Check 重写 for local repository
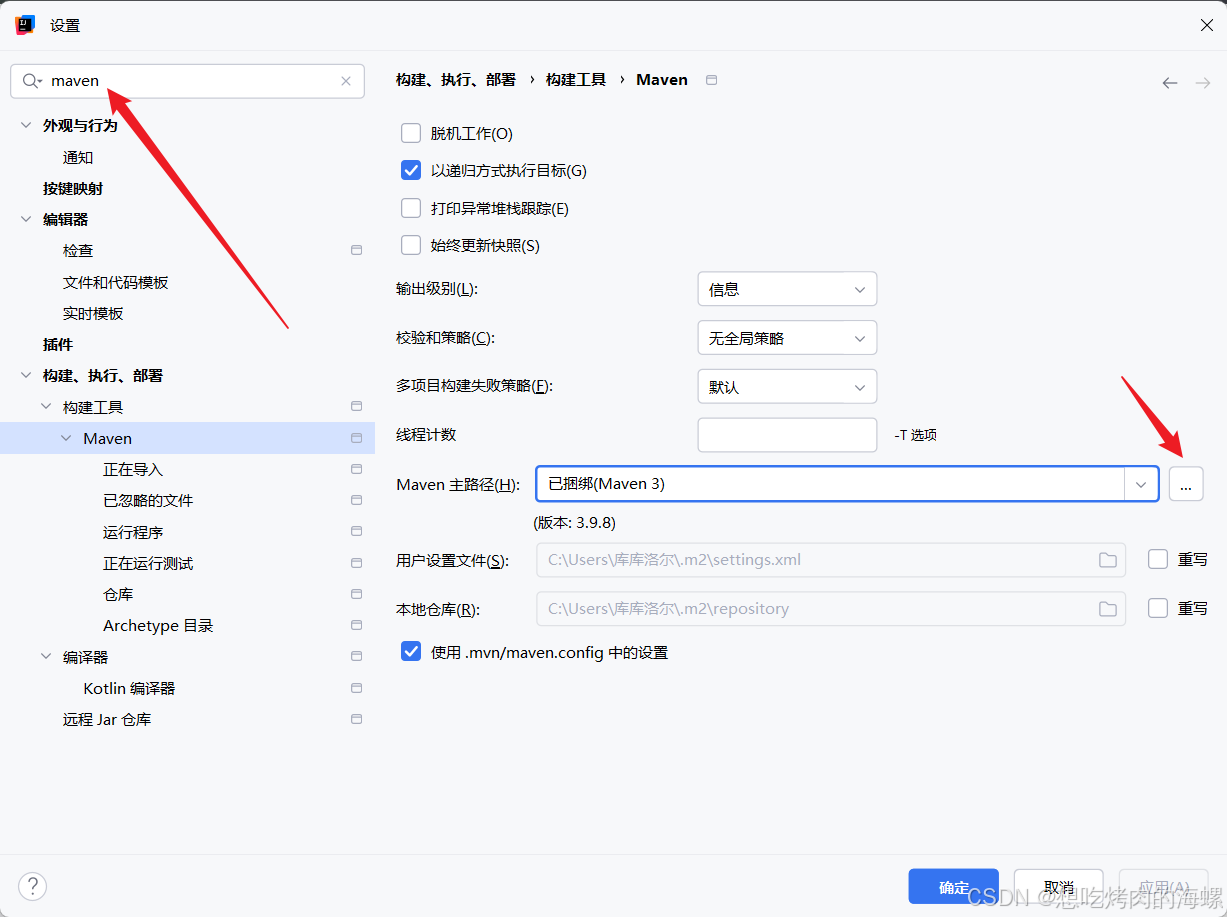The width and height of the screenshot is (1227, 917). [1158, 608]
